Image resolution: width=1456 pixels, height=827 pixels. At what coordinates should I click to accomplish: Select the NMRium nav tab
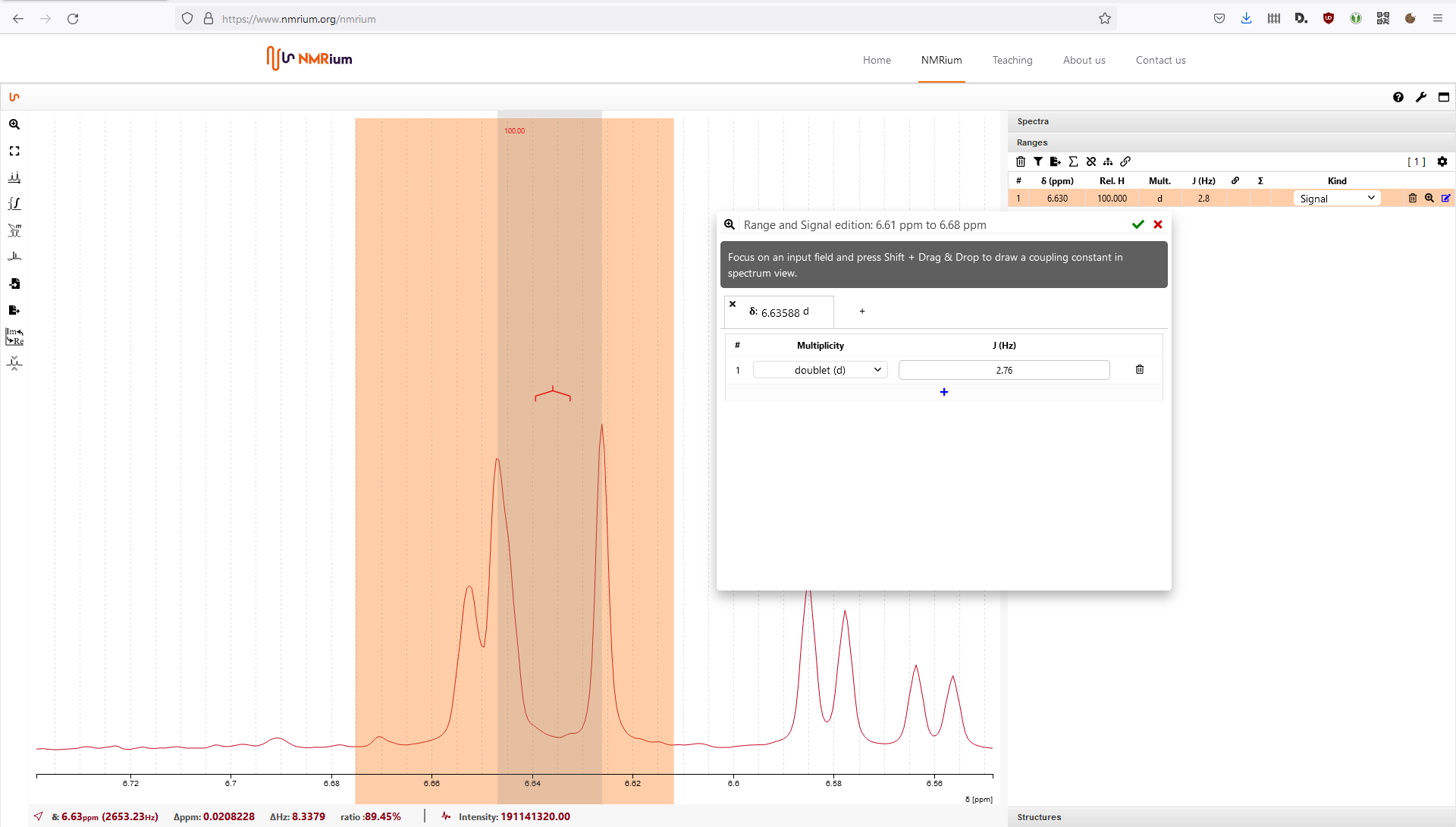(941, 60)
